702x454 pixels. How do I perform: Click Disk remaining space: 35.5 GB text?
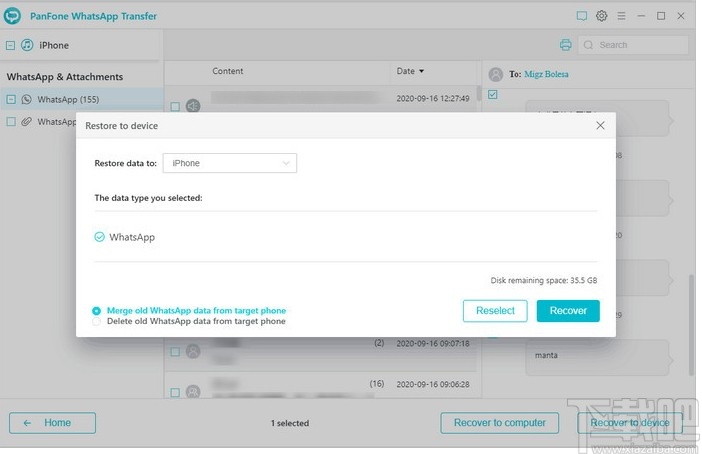point(544,280)
